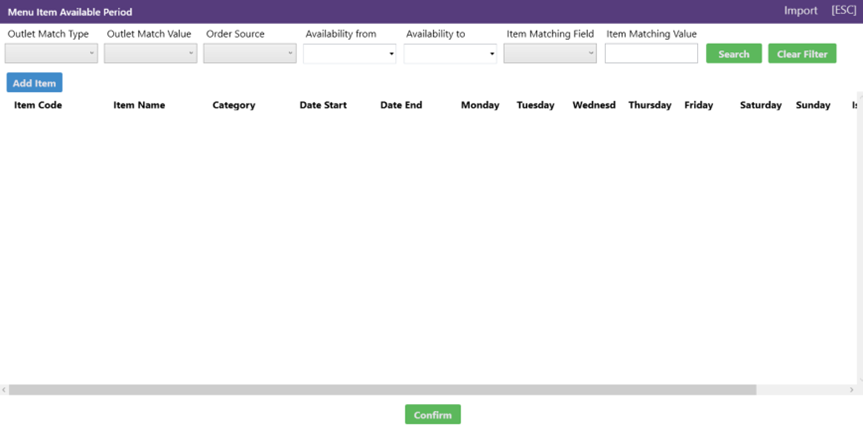The height and width of the screenshot is (427, 863).
Task: Close the dialog with the [ESC] link
Action: [843, 11]
